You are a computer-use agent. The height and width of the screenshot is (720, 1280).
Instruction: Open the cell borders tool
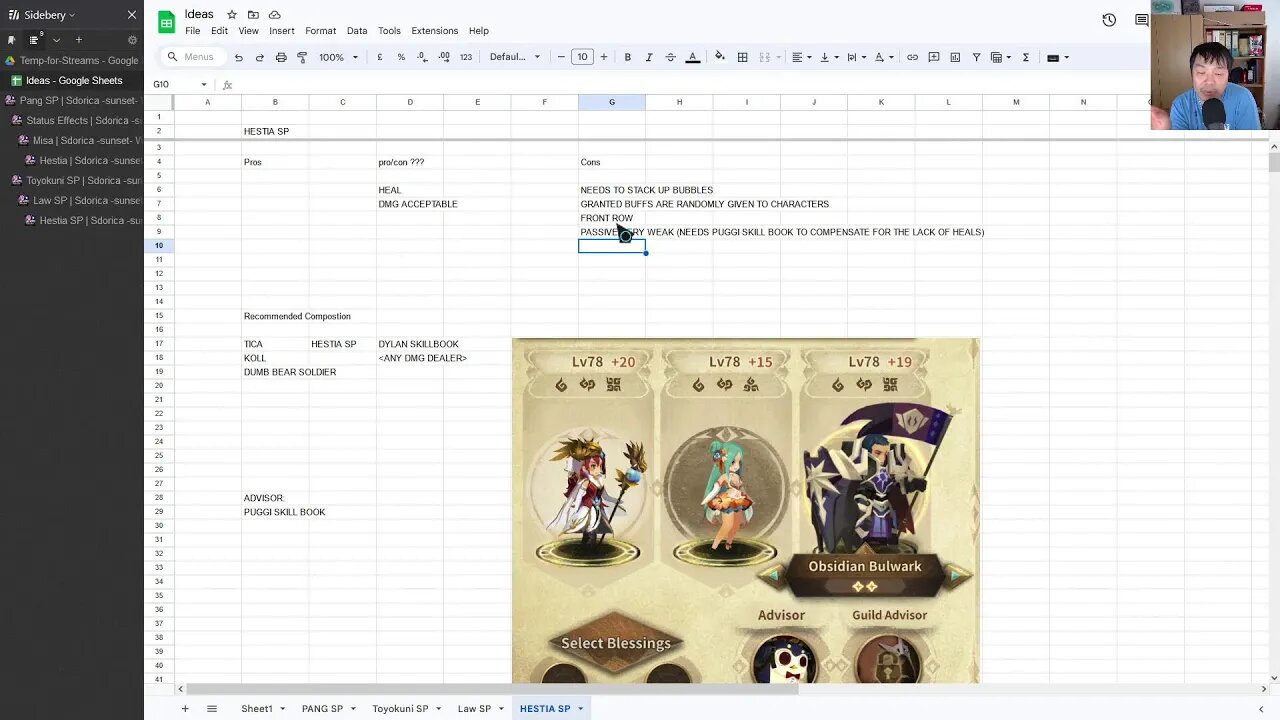pyautogui.click(x=742, y=57)
